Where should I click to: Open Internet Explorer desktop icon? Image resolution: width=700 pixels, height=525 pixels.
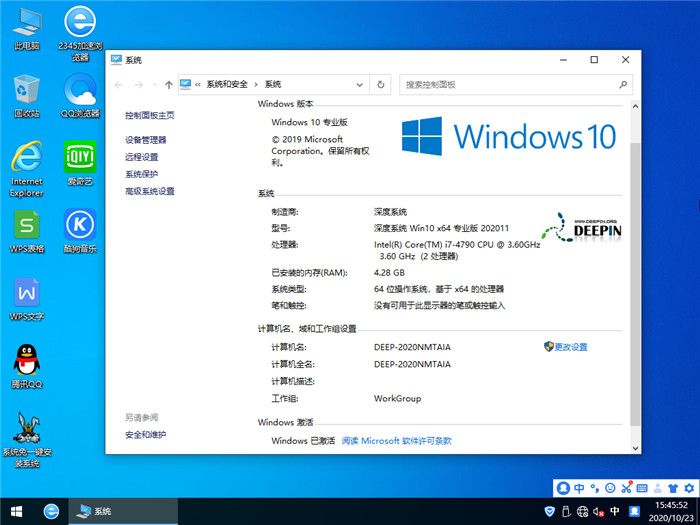coord(27,169)
